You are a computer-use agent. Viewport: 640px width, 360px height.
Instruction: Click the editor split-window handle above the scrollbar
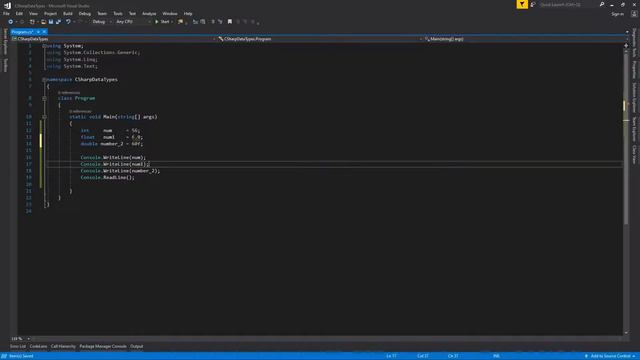point(626,45)
